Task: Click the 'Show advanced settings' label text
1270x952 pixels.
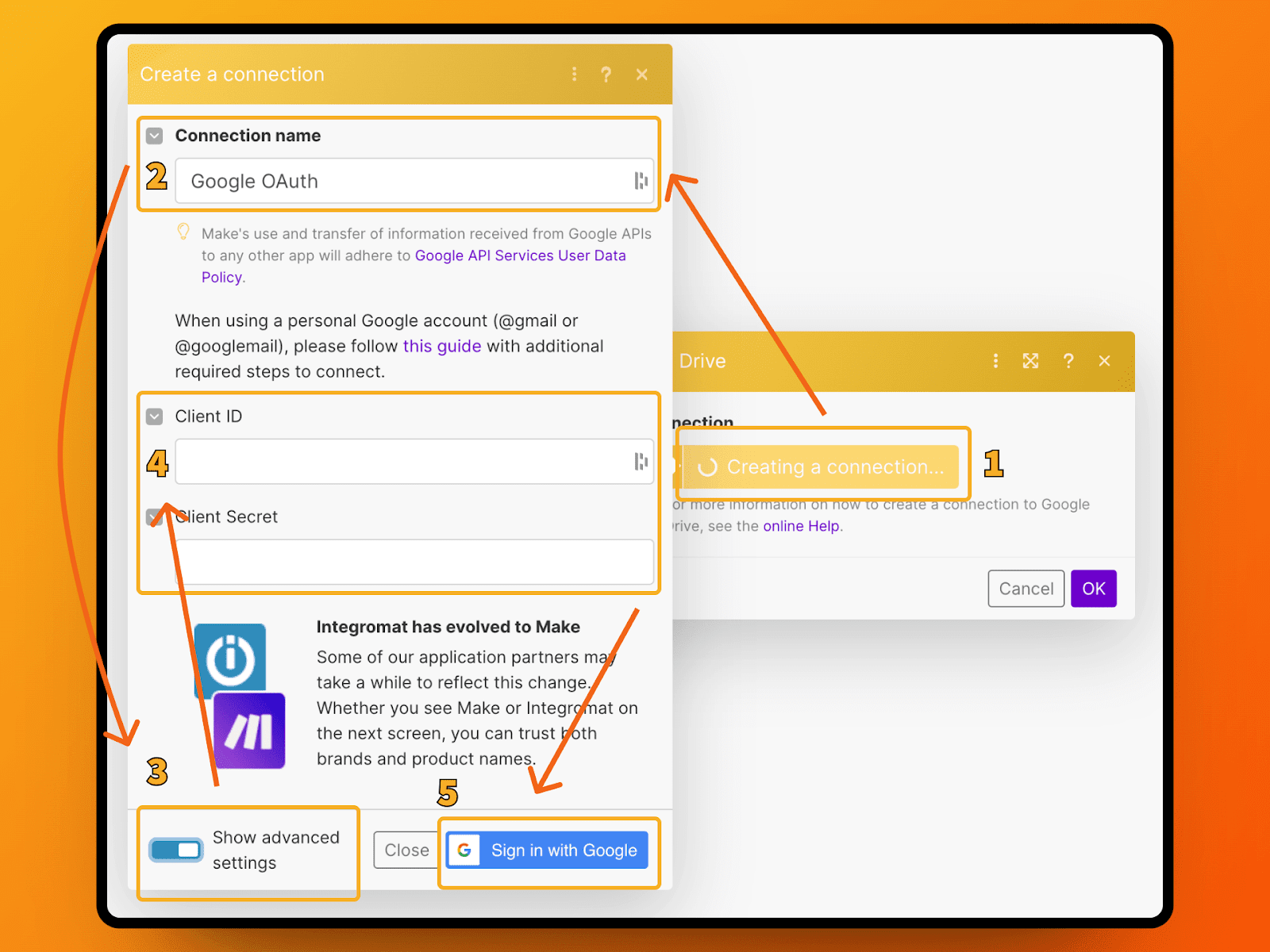Action: tap(275, 850)
